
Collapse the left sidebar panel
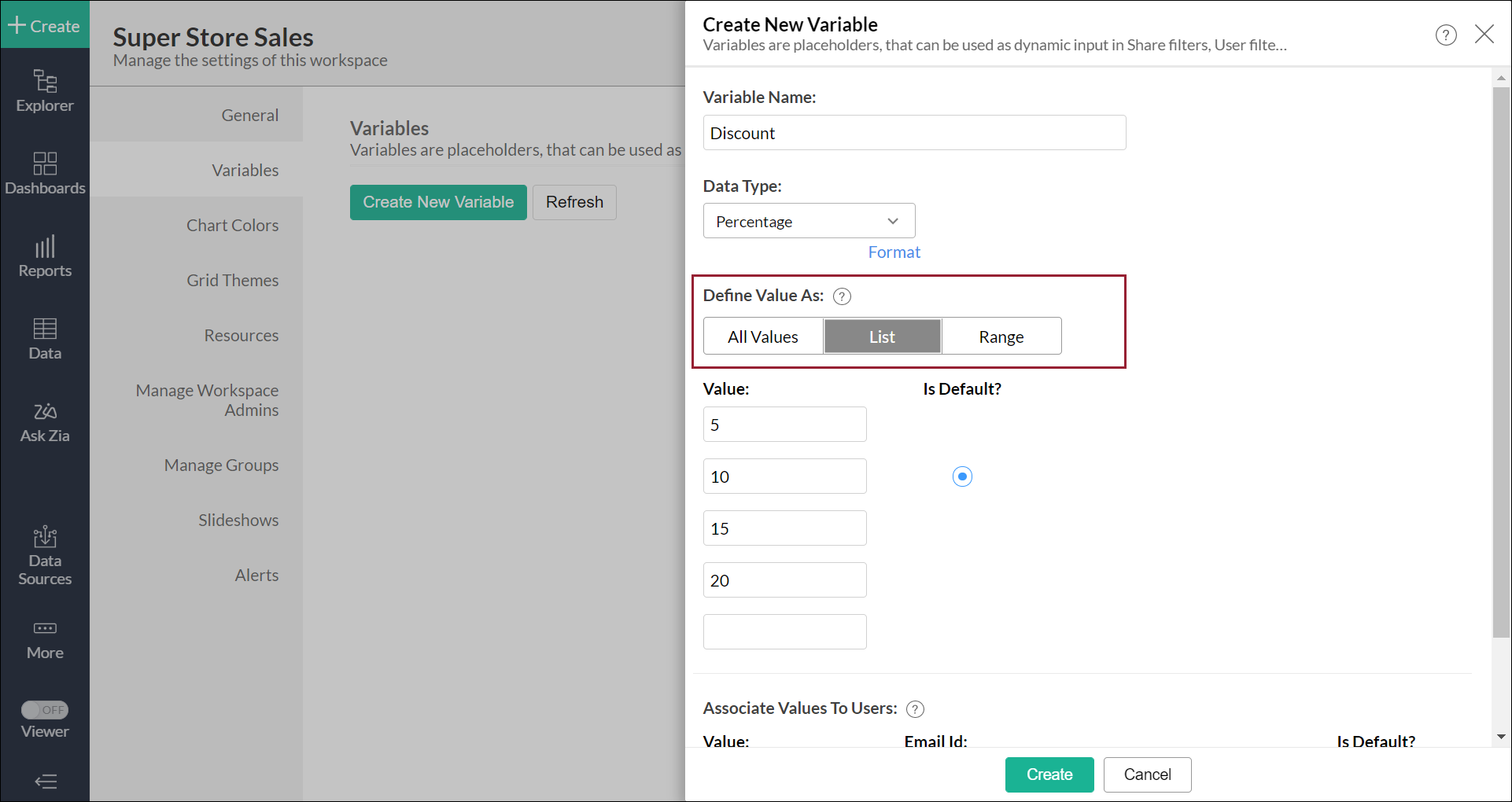46,782
